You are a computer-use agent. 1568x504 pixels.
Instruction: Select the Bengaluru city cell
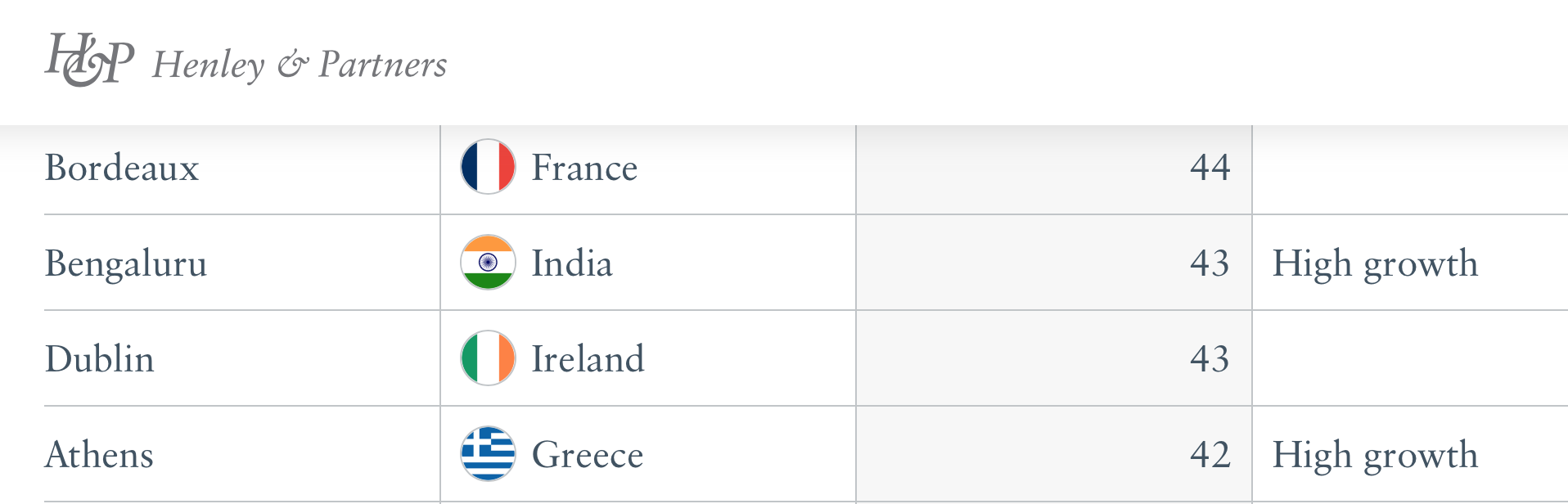(x=126, y=263)
